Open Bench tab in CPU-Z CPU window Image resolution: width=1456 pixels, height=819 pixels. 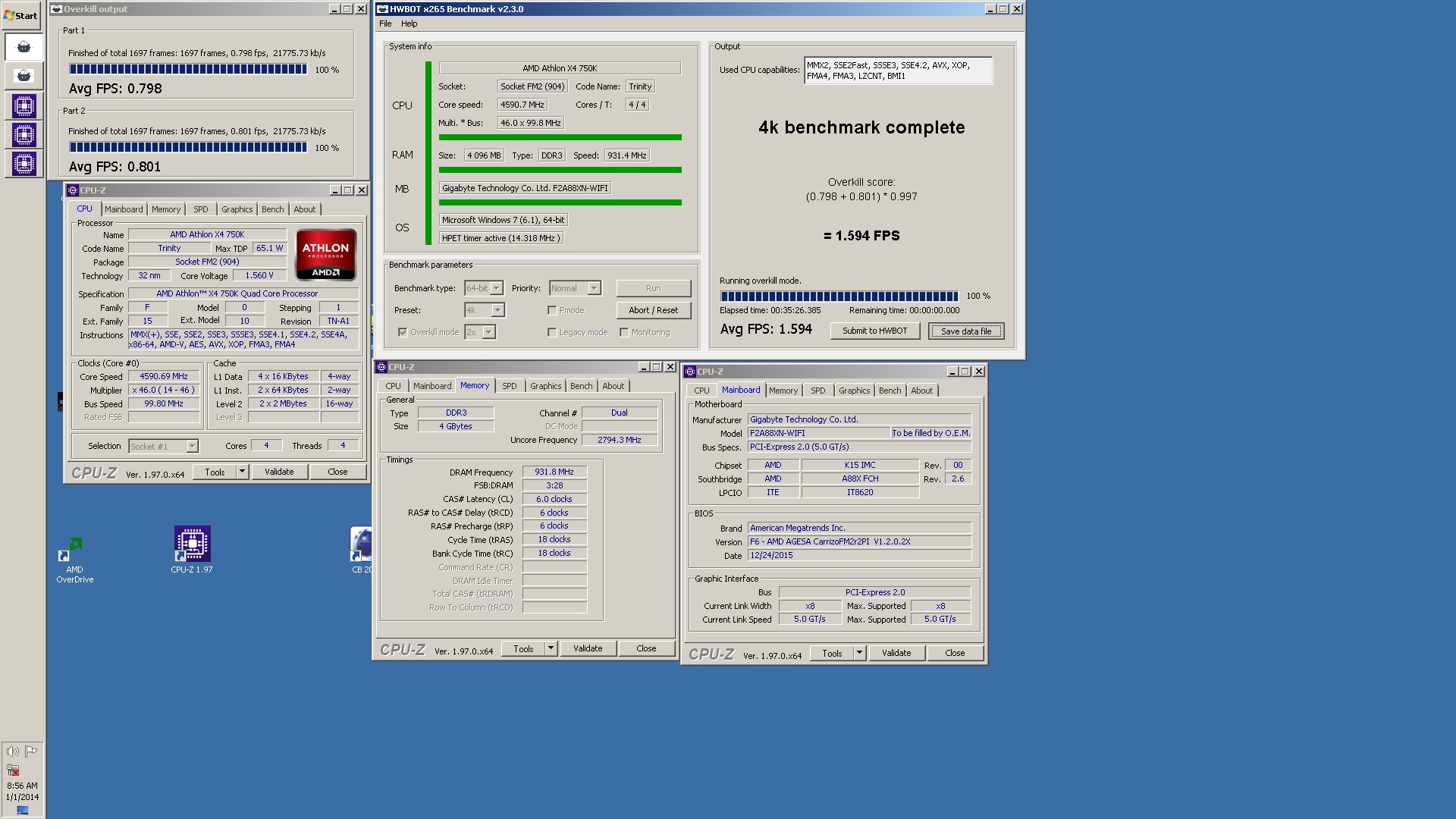tap(273, 209)
